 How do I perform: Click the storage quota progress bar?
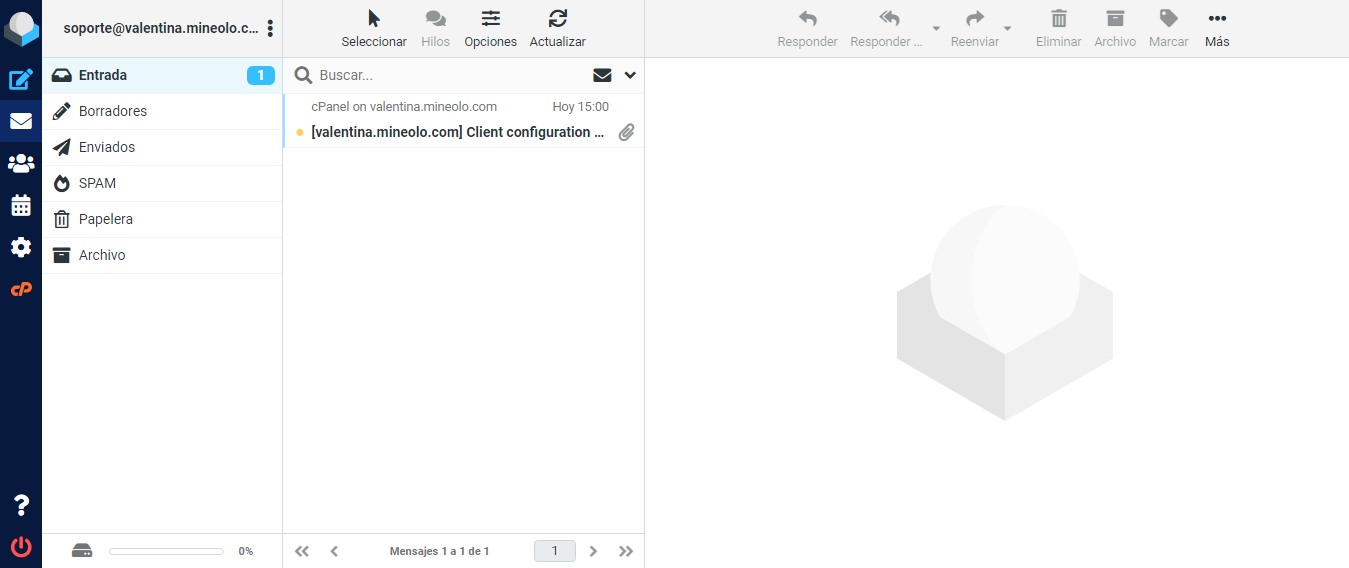pos(166,551)
